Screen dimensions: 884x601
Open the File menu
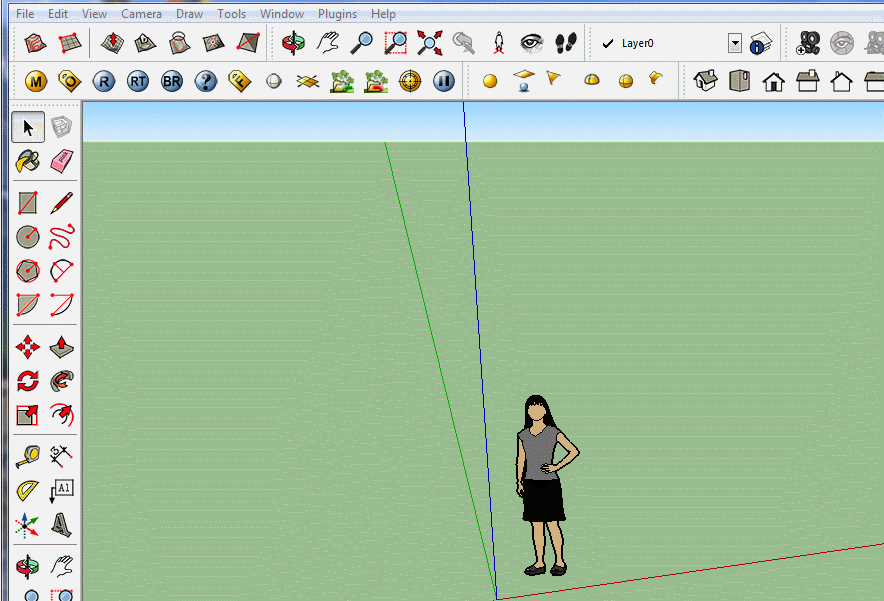tap(25, 14)
